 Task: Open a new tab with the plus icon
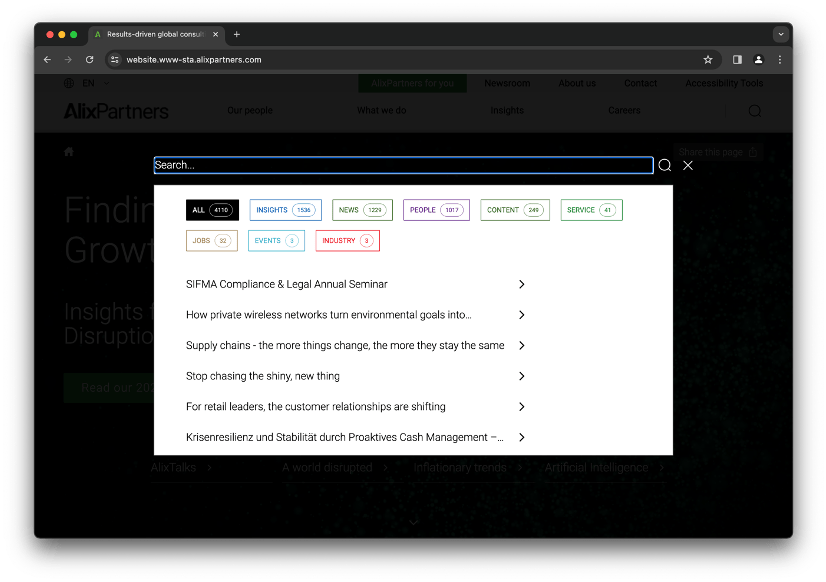pyautogui.click(x=237, y=34)
